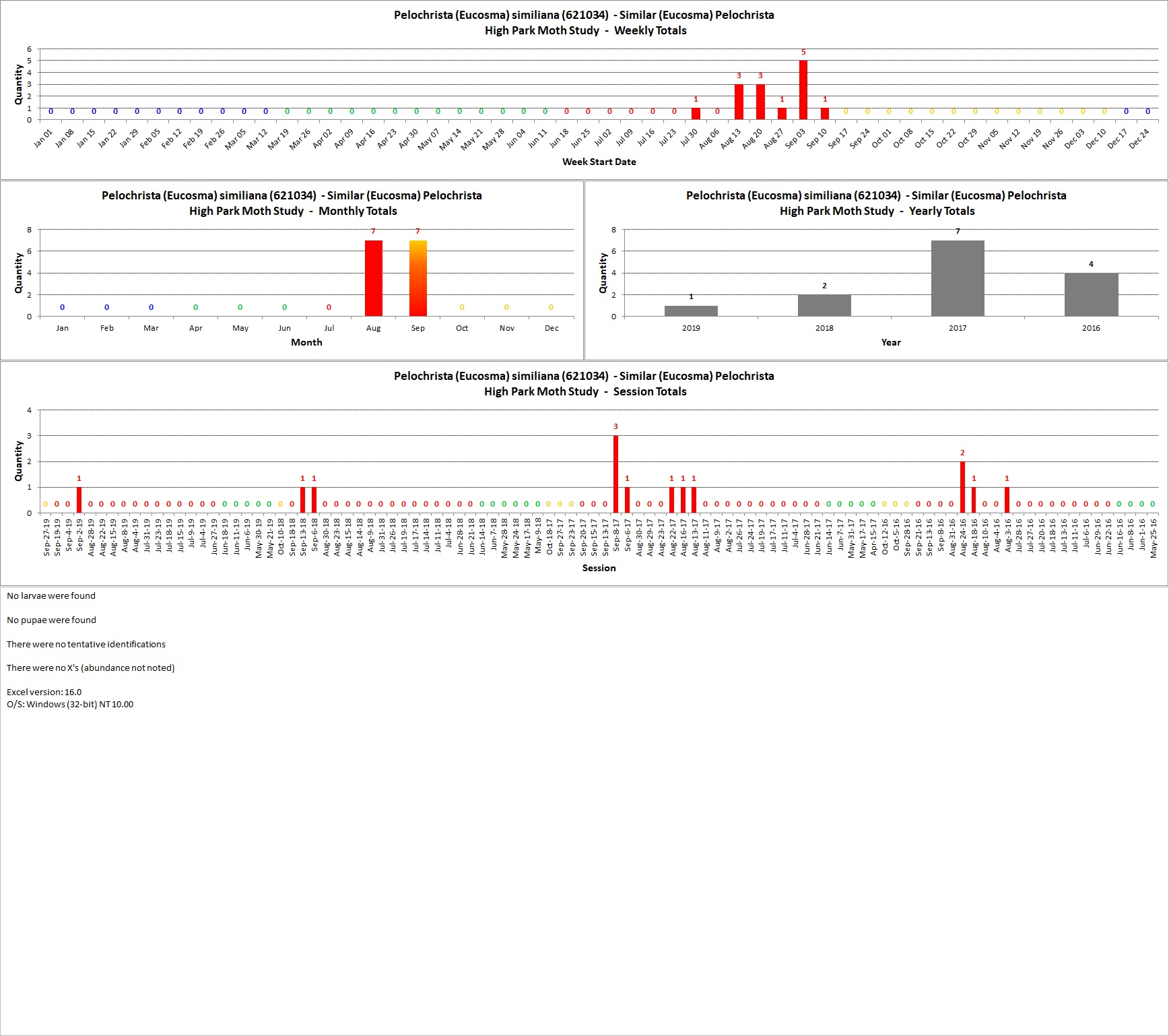1169x1036 pixels.
Task: Click the 'Year' axis title
Action: 891,342
